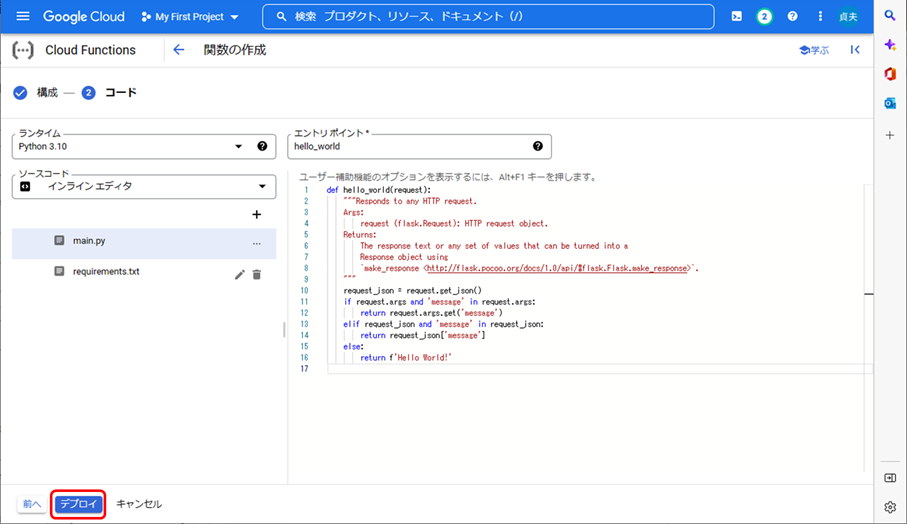907x524 pixels.
Task: Open the notifications badge showing 2
Action: 764,17
